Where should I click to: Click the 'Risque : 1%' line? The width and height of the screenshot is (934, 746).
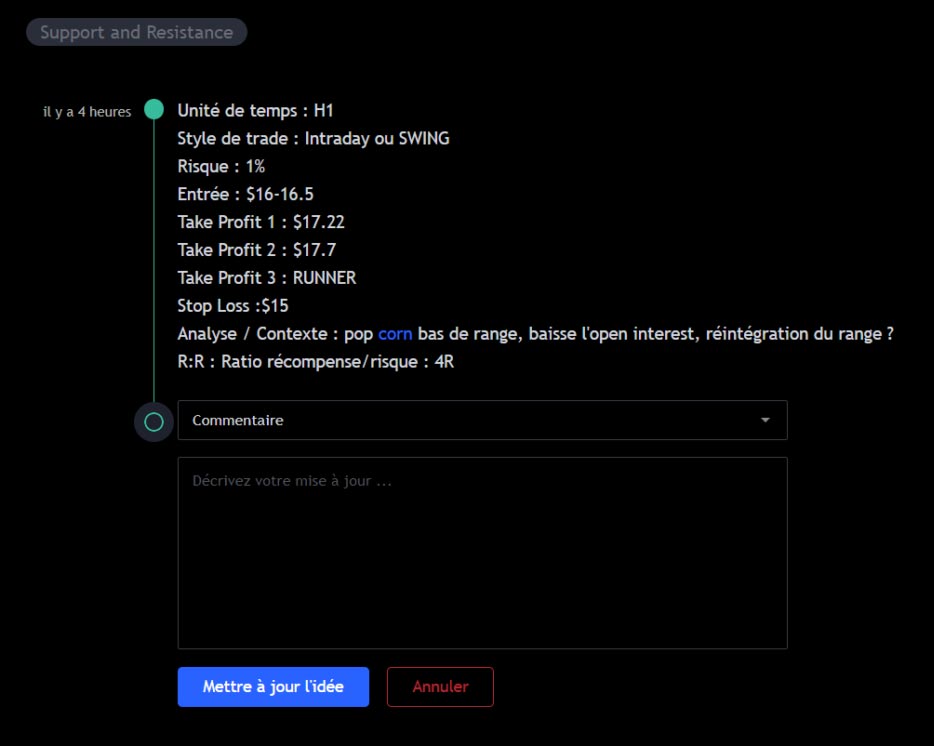click(x=221, y=167)
